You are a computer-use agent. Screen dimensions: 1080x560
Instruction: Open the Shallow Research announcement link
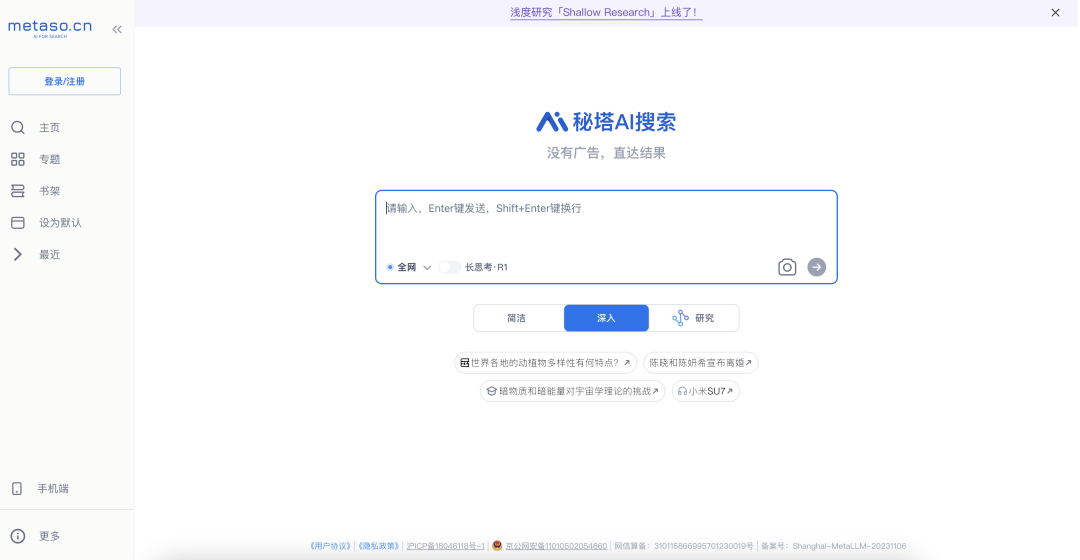click(606, 12)
